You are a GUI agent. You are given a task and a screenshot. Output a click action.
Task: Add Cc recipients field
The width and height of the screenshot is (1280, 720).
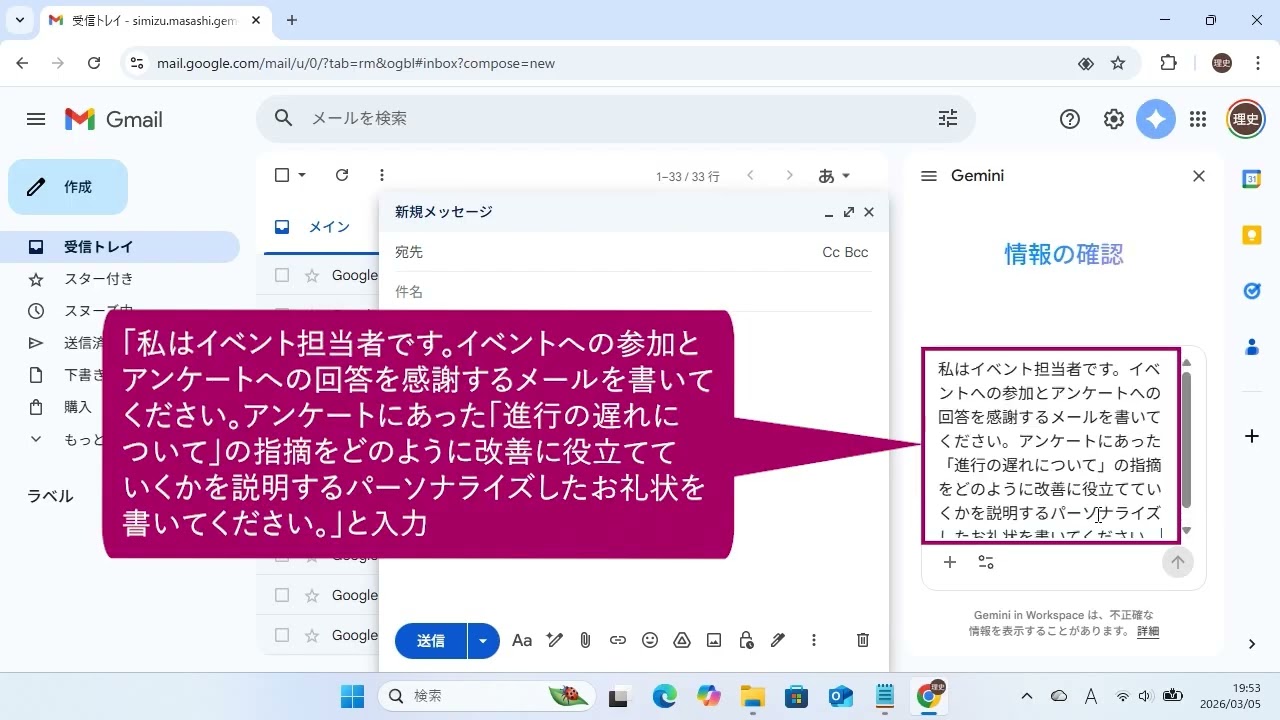pyautogui.click(x=831, y=252)
